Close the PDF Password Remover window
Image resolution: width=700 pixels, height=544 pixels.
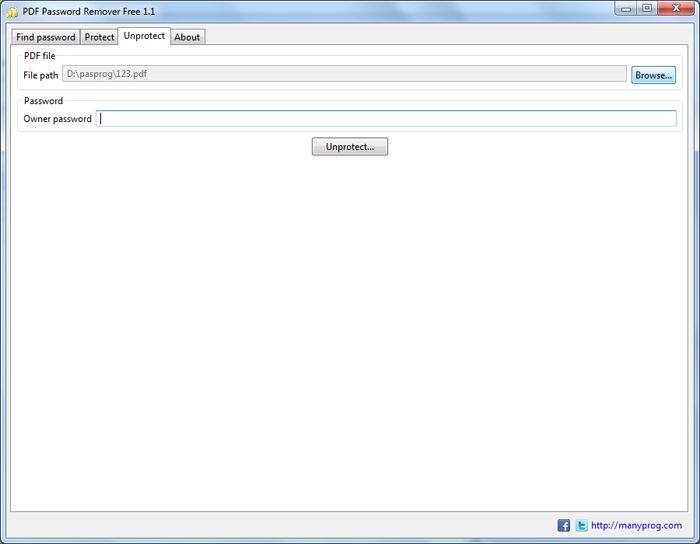pos(676,8)
